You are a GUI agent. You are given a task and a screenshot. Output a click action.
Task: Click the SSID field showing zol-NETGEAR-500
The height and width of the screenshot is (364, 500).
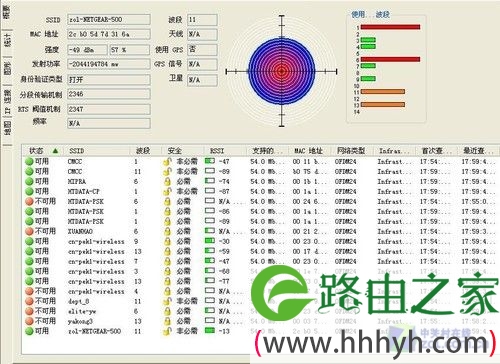[x=109, y=19]
